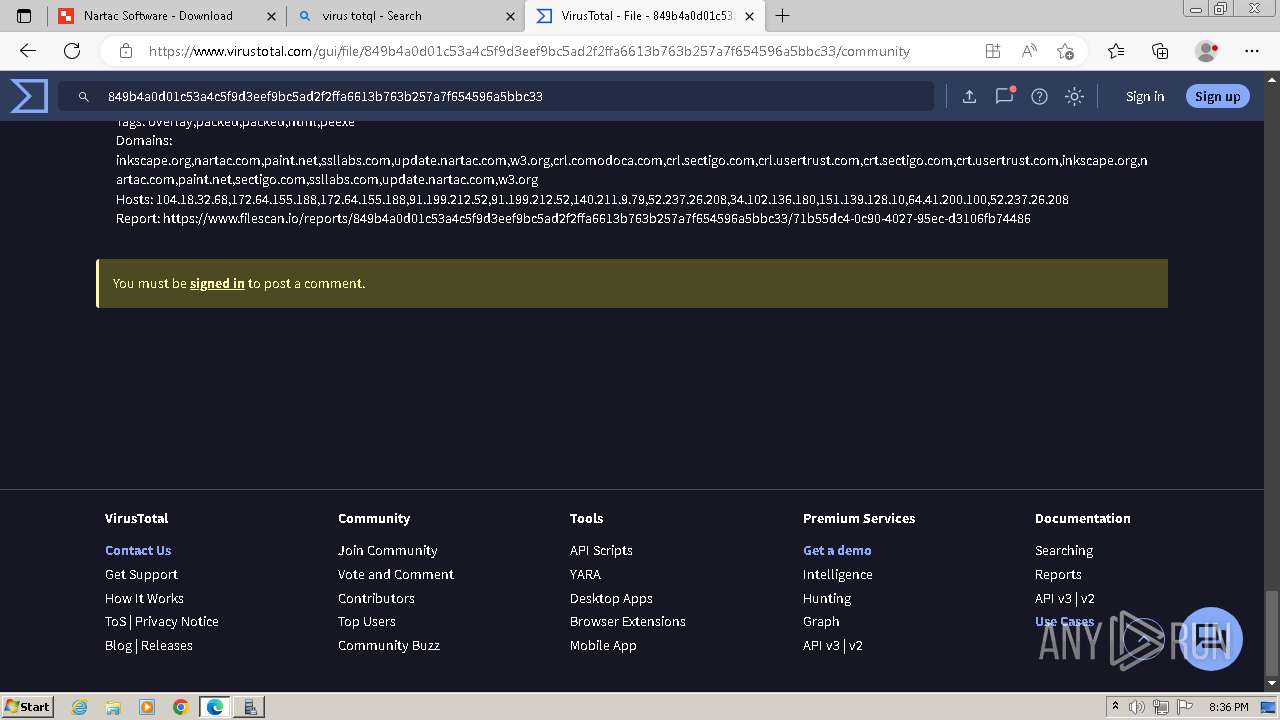
Task: Close the Nartac Software tab
Action: pos(271,16)
